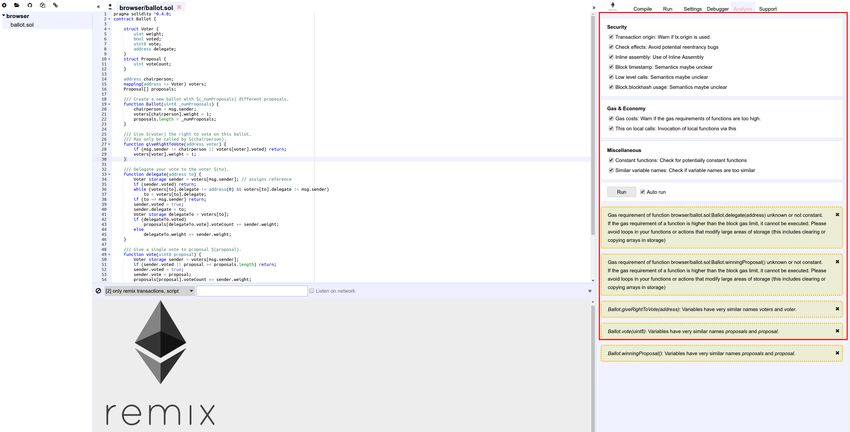Select the browser/ballot.sol editor tab
Screen dimensions: 850x432
click(x=144, y=8)
